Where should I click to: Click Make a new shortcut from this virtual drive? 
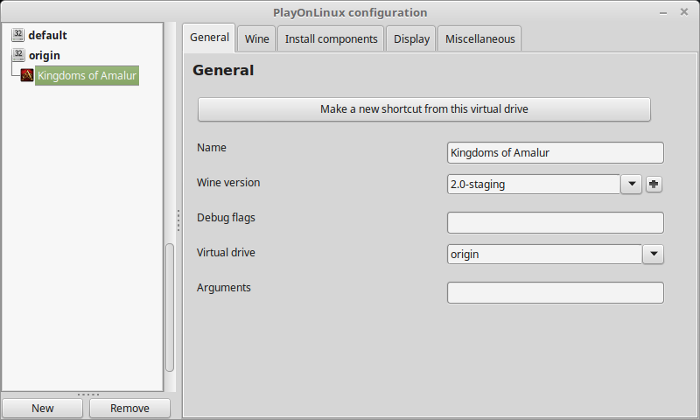[424, 109]
